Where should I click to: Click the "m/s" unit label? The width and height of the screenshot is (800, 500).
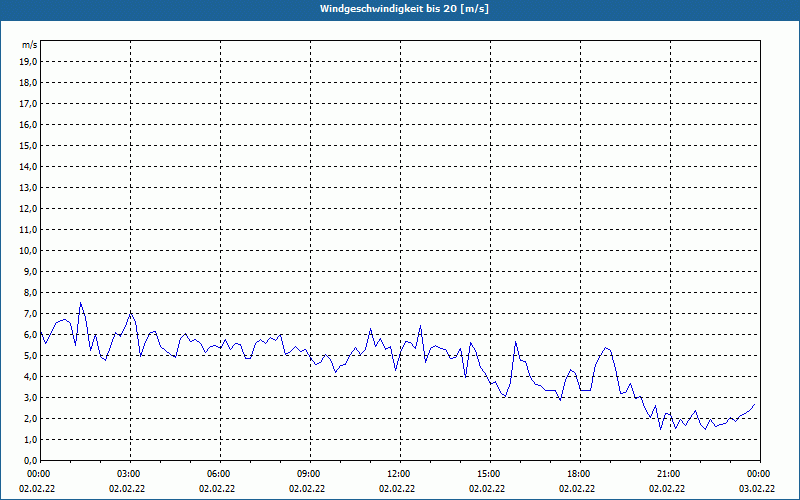pyautogui.click(x=29, y=45)
